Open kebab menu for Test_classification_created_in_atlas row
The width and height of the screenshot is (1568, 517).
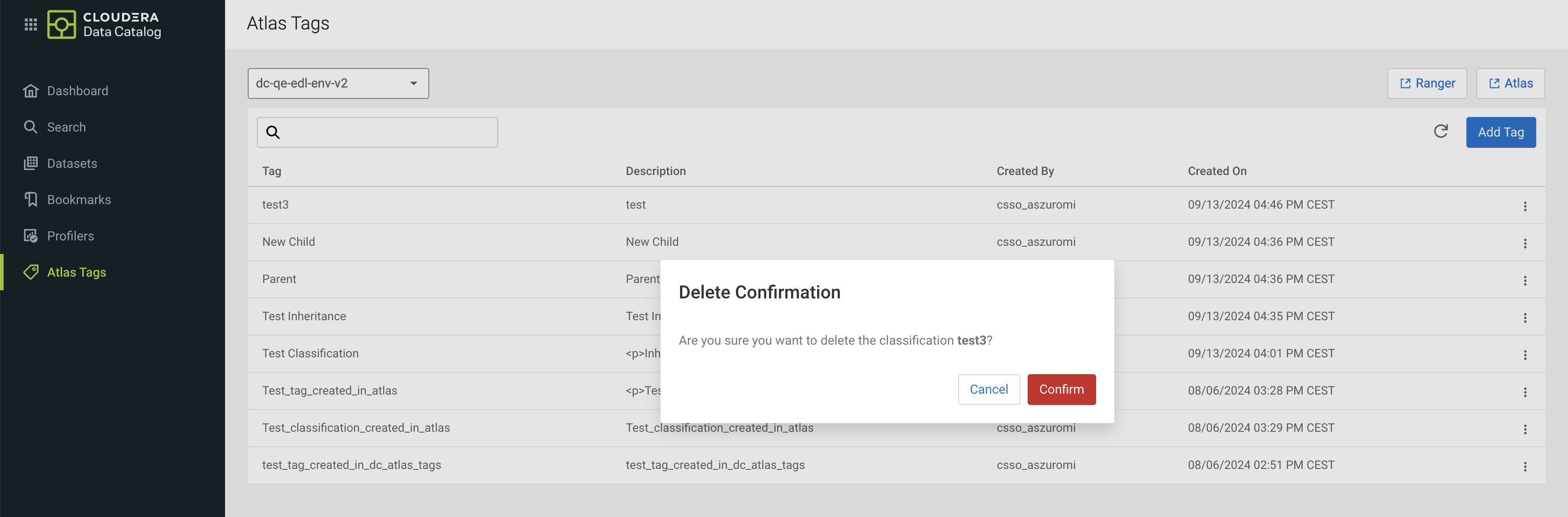coord(1525,429)
